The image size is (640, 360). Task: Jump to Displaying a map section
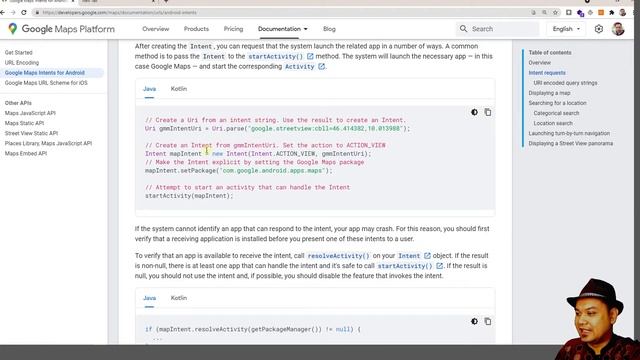tap(549, 93)
